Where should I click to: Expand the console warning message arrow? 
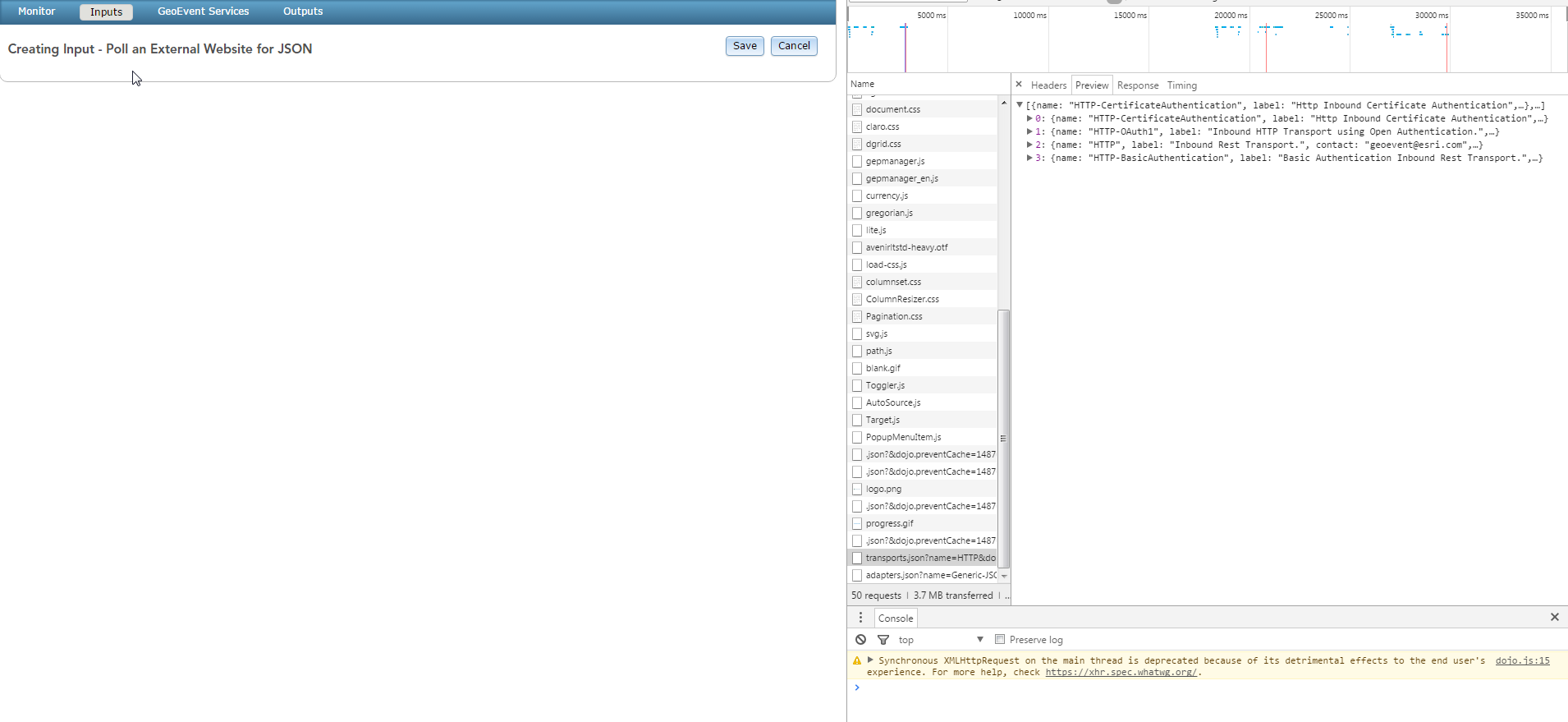[x=870, y=660]
